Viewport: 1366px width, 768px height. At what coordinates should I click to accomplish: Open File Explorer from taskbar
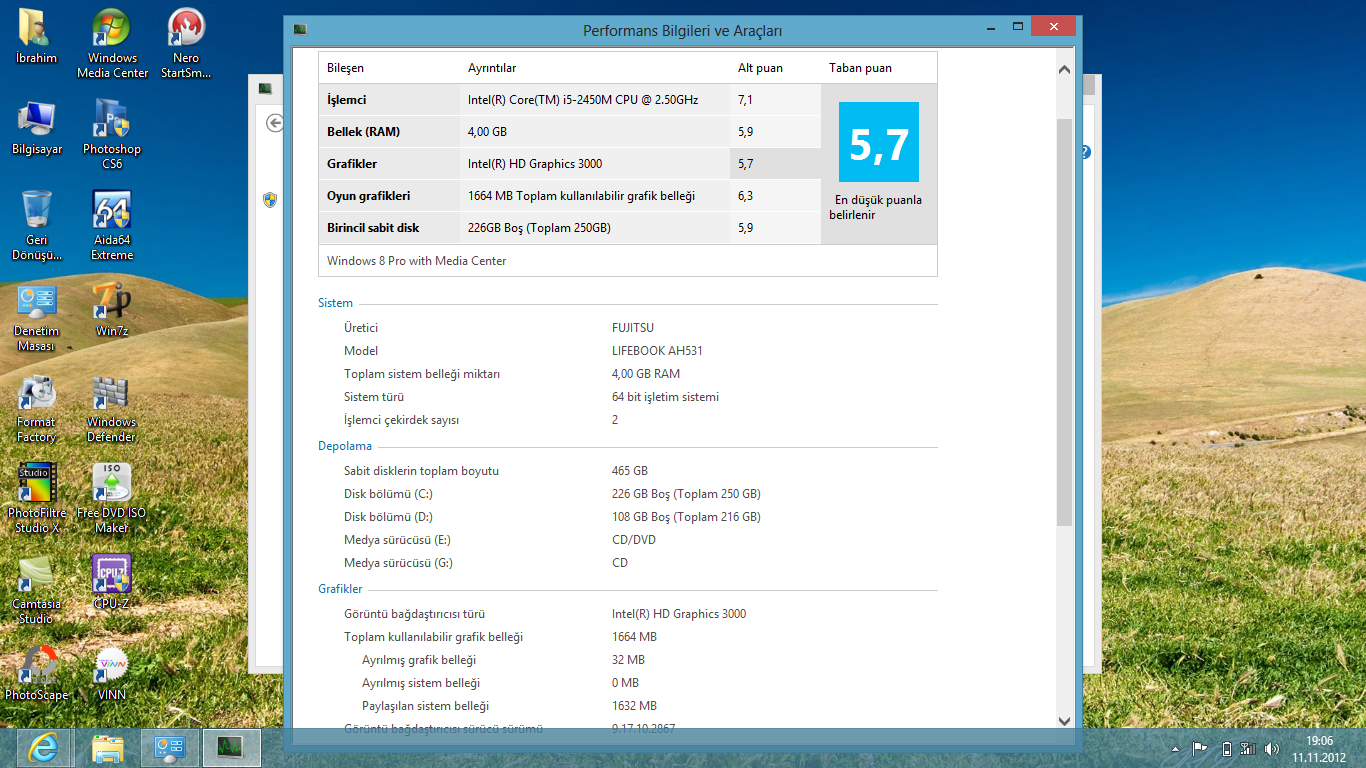pyautogui.click(x=107, y=747)
